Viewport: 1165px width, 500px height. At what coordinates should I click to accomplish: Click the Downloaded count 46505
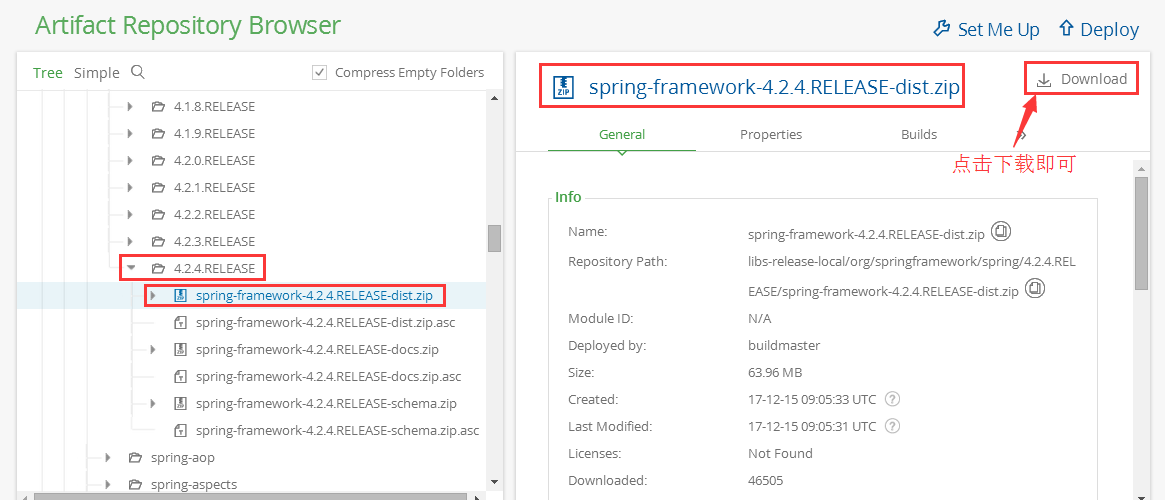click(765, 480)
